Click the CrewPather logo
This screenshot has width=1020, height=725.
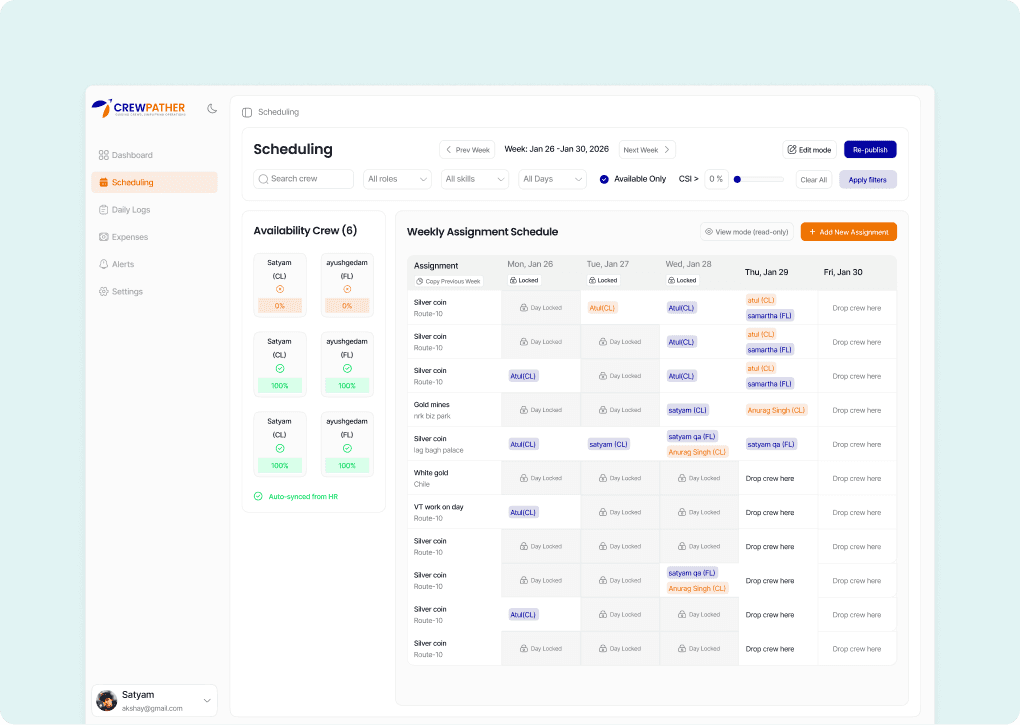tap(138, 108)
